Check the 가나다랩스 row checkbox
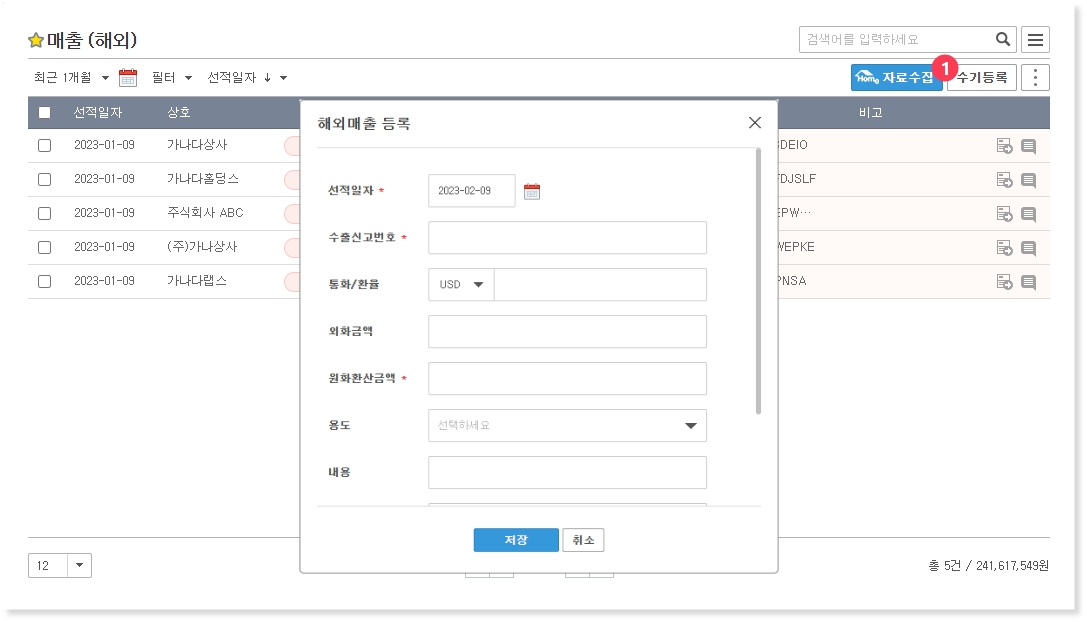 point(44,282)
